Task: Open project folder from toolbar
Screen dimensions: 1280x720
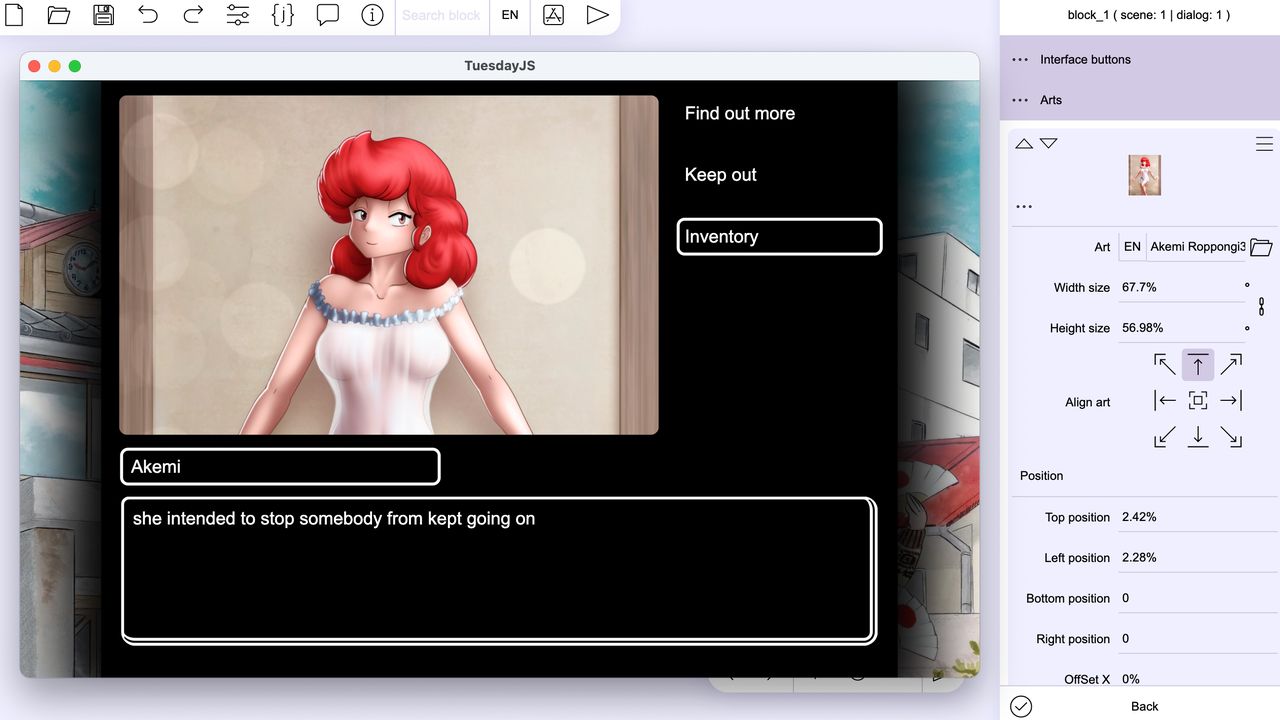Action: click(59, 15)
